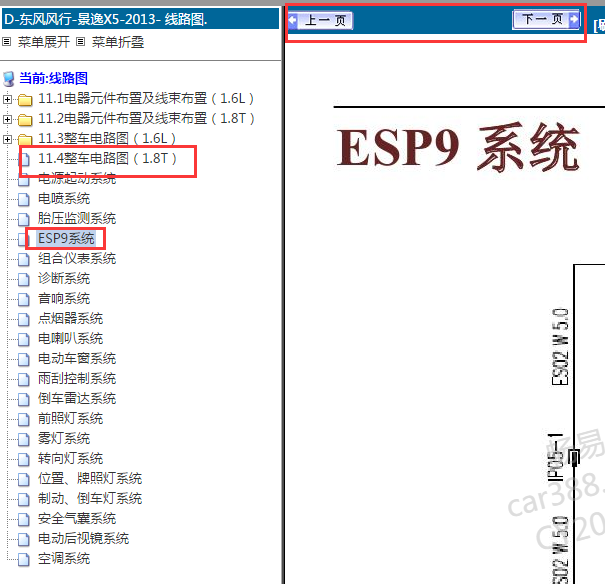Click page icon beside 电动后视镜系统
Viewport: 605px width, 584px height.
24,540
